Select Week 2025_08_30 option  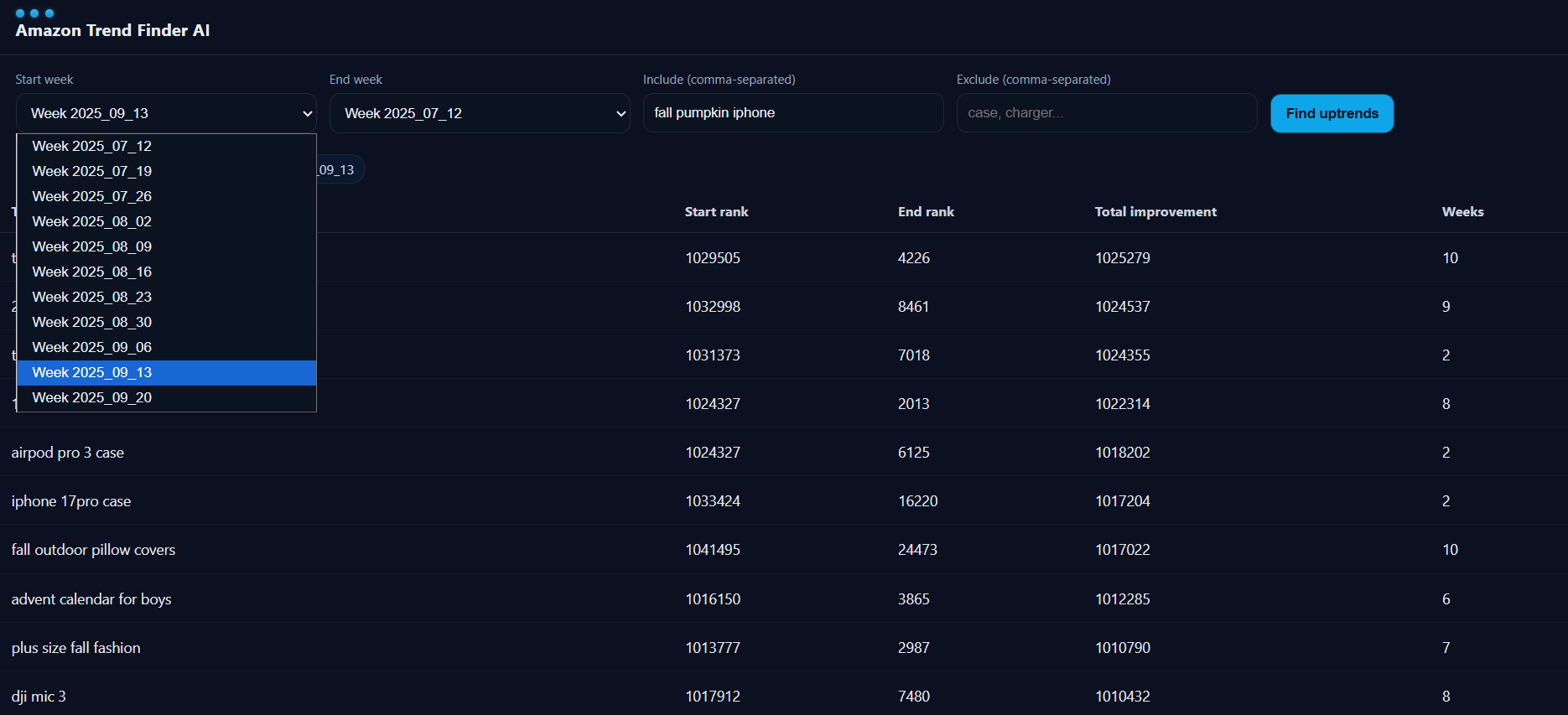pyautogui.click(x=92, y=322)
